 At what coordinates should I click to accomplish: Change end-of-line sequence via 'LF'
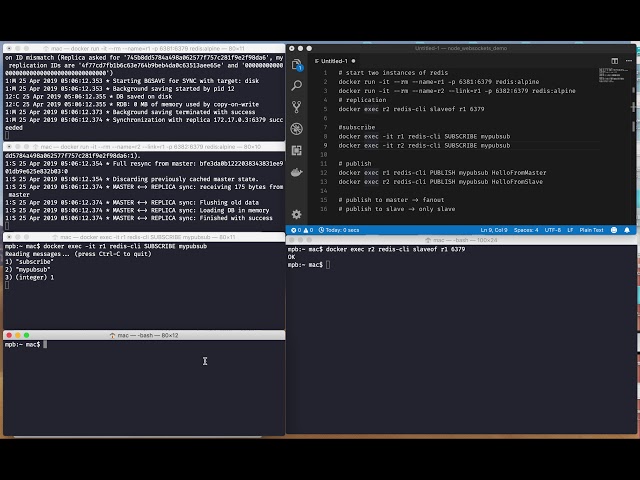click(570, 230)
